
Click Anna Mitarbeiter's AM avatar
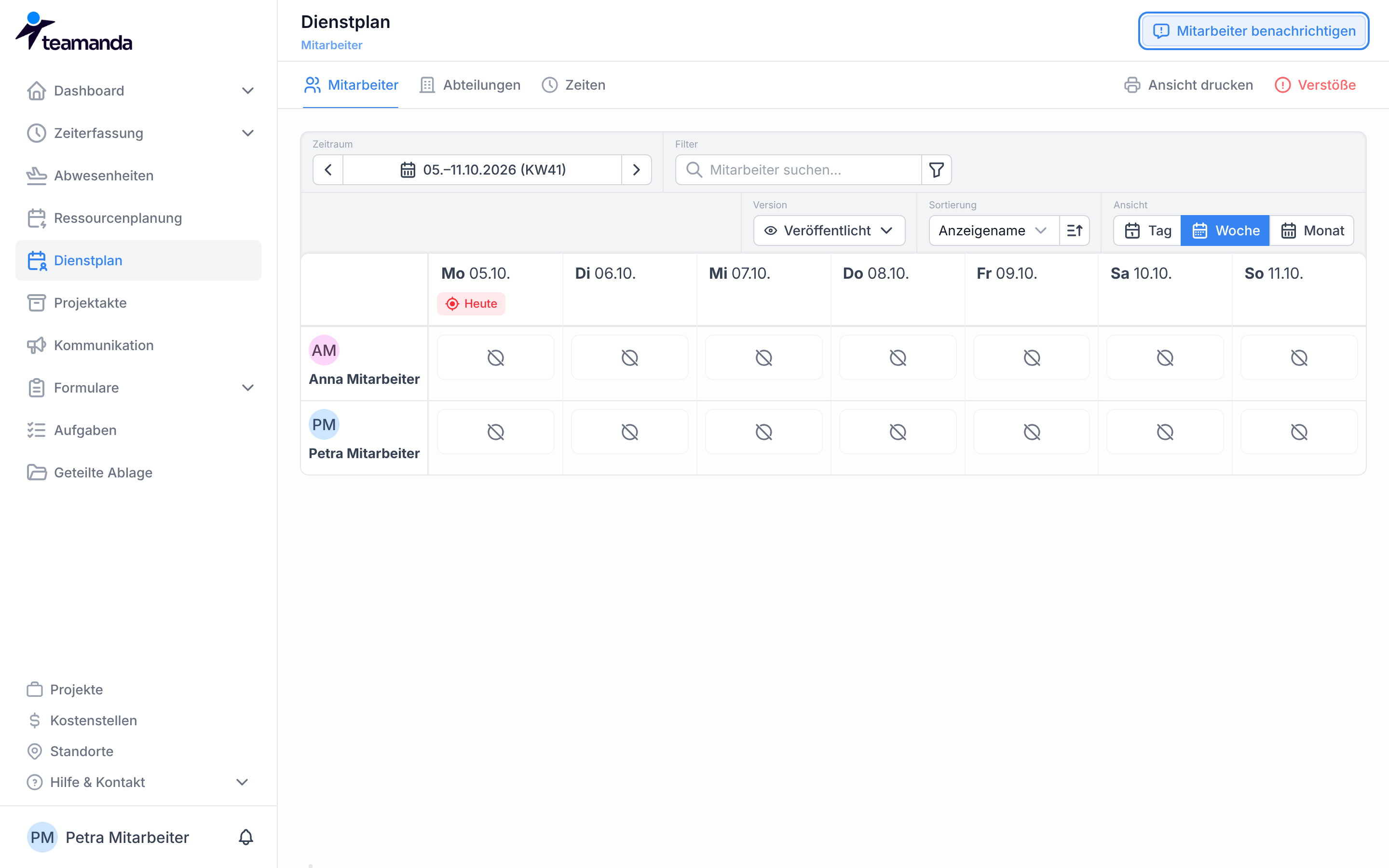coord(324,350)
